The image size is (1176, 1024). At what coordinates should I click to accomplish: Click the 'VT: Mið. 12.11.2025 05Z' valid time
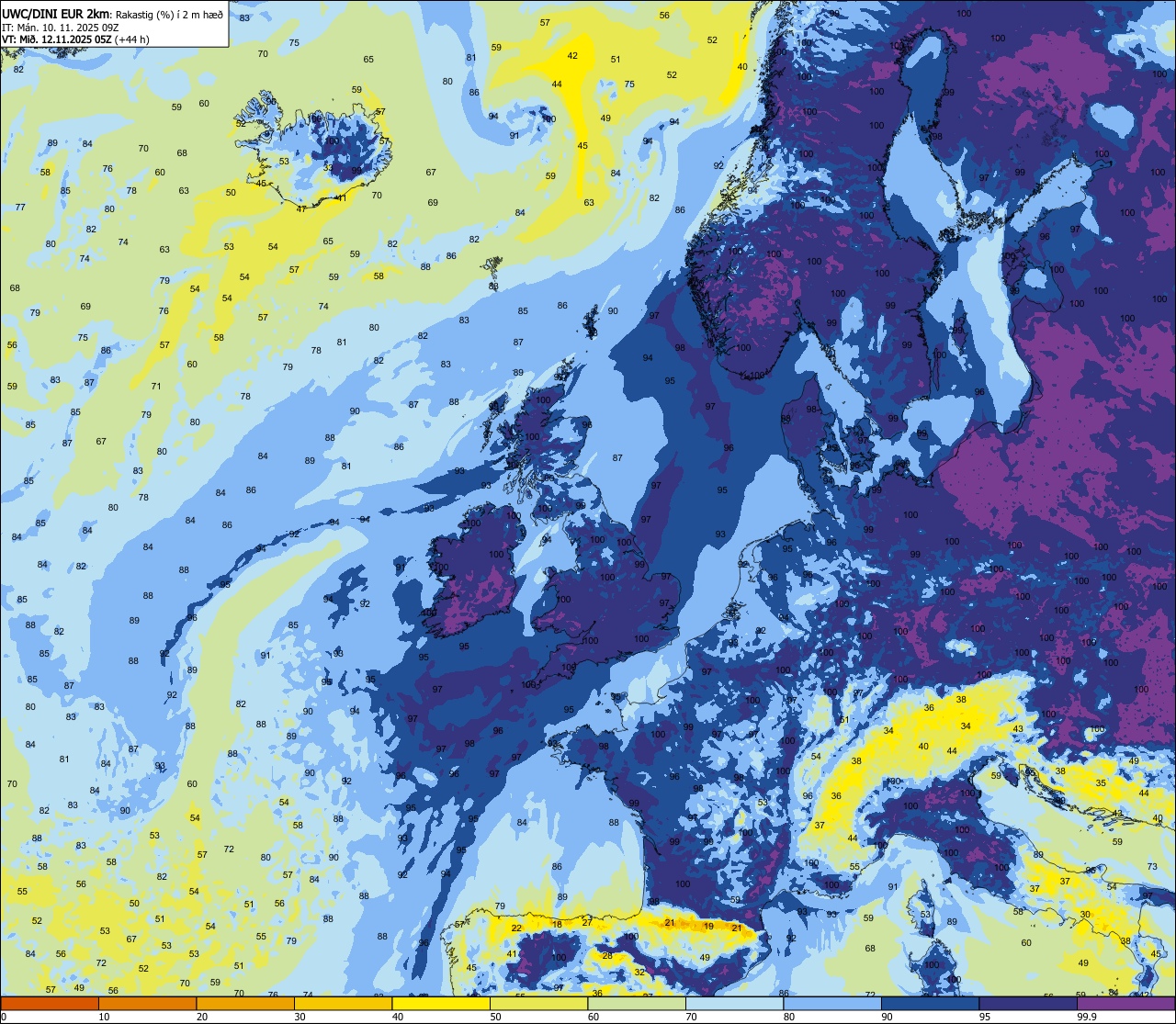(x=56, y=39)
